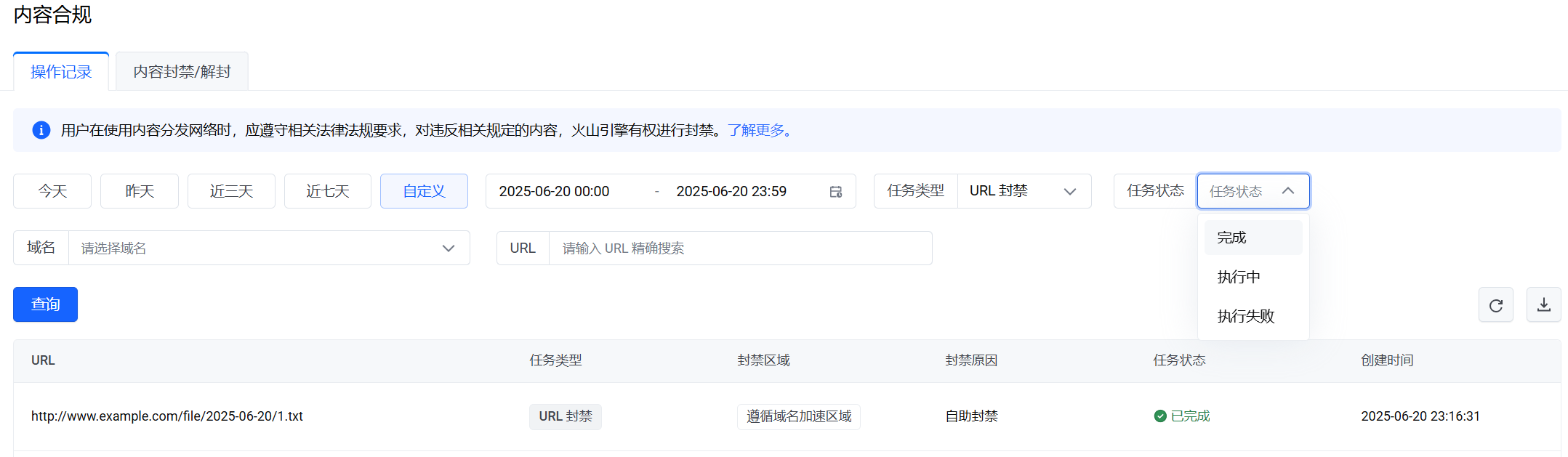Click the green completed status icon
The height and width of the screenshot is (457, 1568).
[1160, 416]
